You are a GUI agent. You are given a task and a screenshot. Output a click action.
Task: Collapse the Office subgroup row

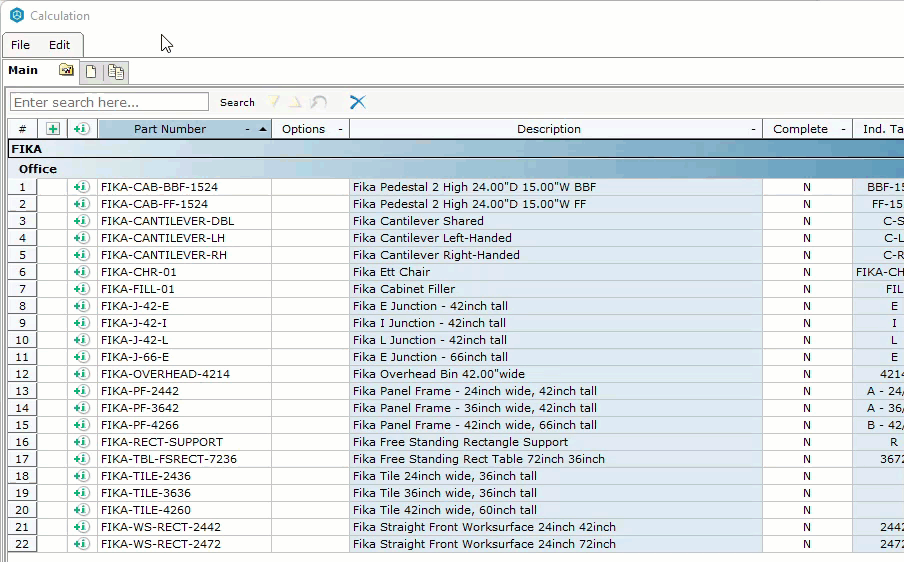[x=455, y=169]
